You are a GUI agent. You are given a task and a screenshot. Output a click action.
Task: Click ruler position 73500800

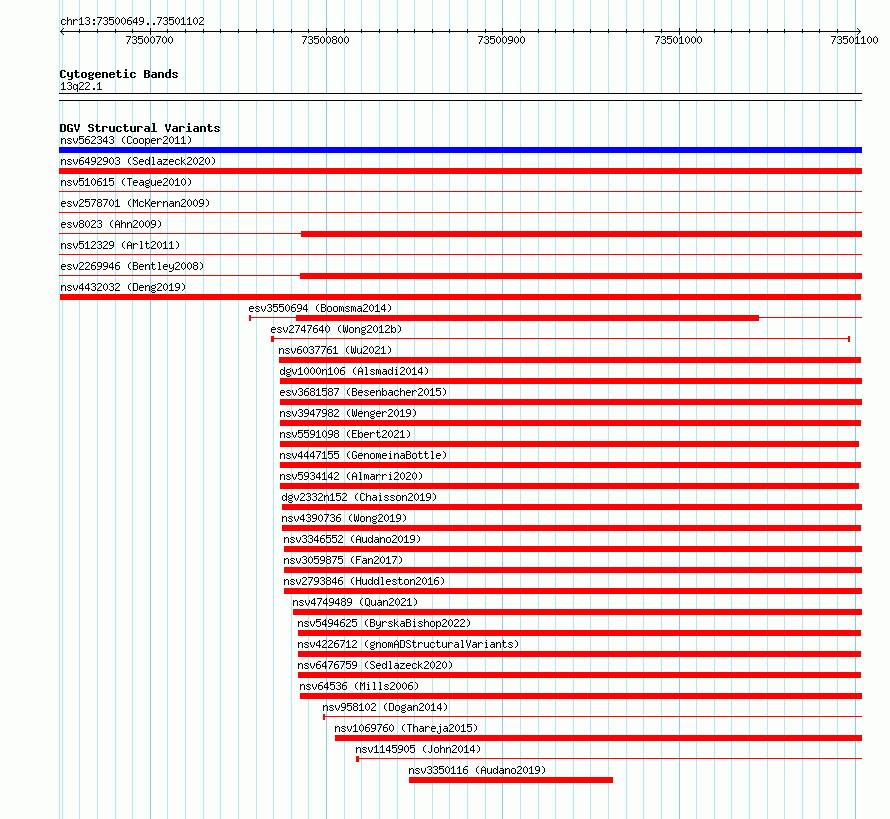325,40
